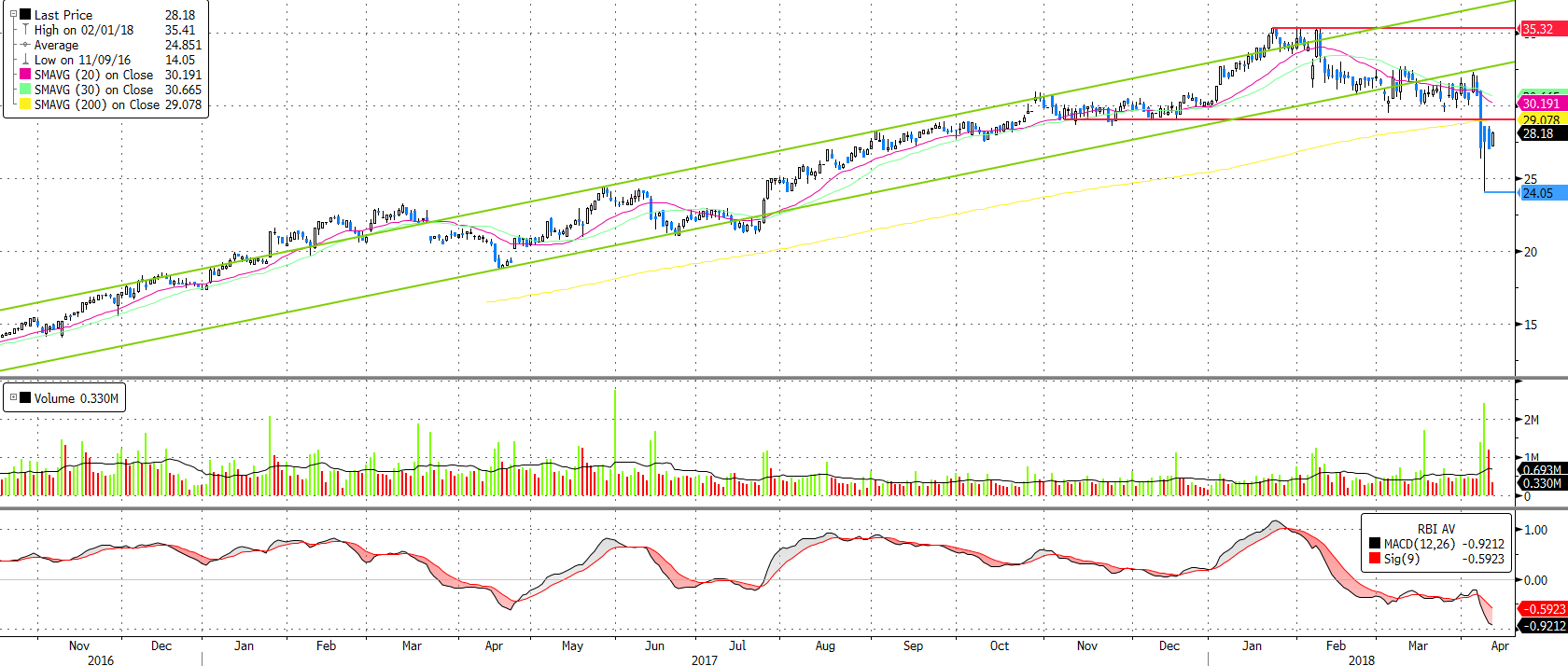Screen dimensions: 1568x666
Task: Click the Apr 2018 month label
Action: coord(1500,645)
